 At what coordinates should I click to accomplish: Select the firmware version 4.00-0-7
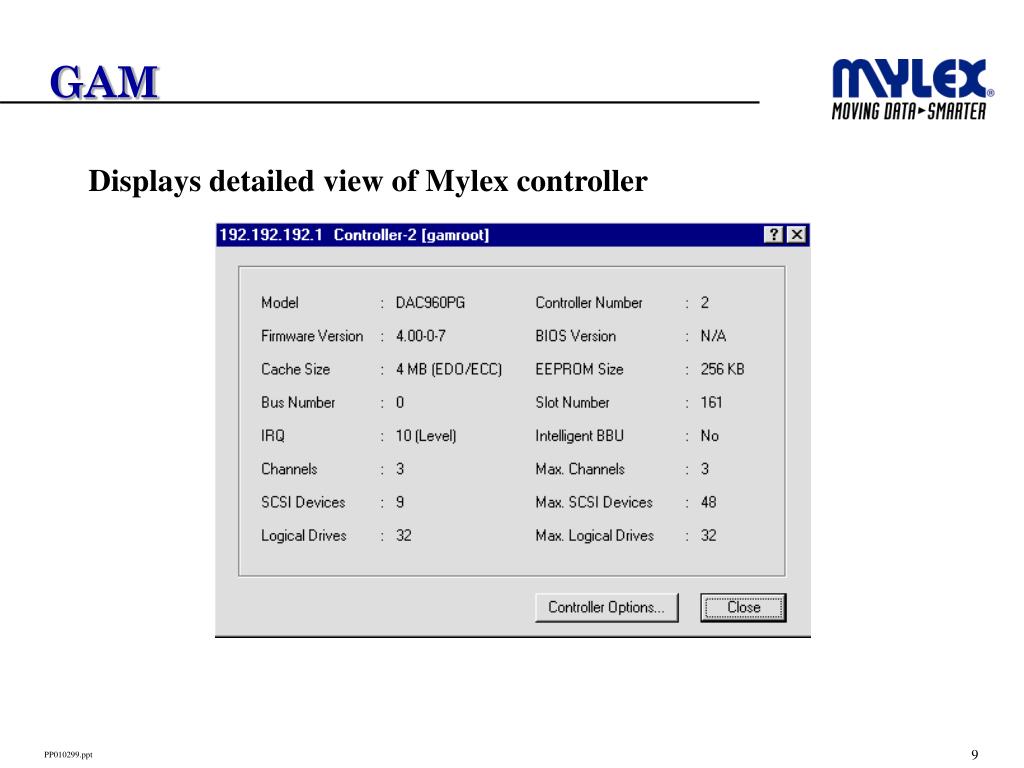pos(421,336)
